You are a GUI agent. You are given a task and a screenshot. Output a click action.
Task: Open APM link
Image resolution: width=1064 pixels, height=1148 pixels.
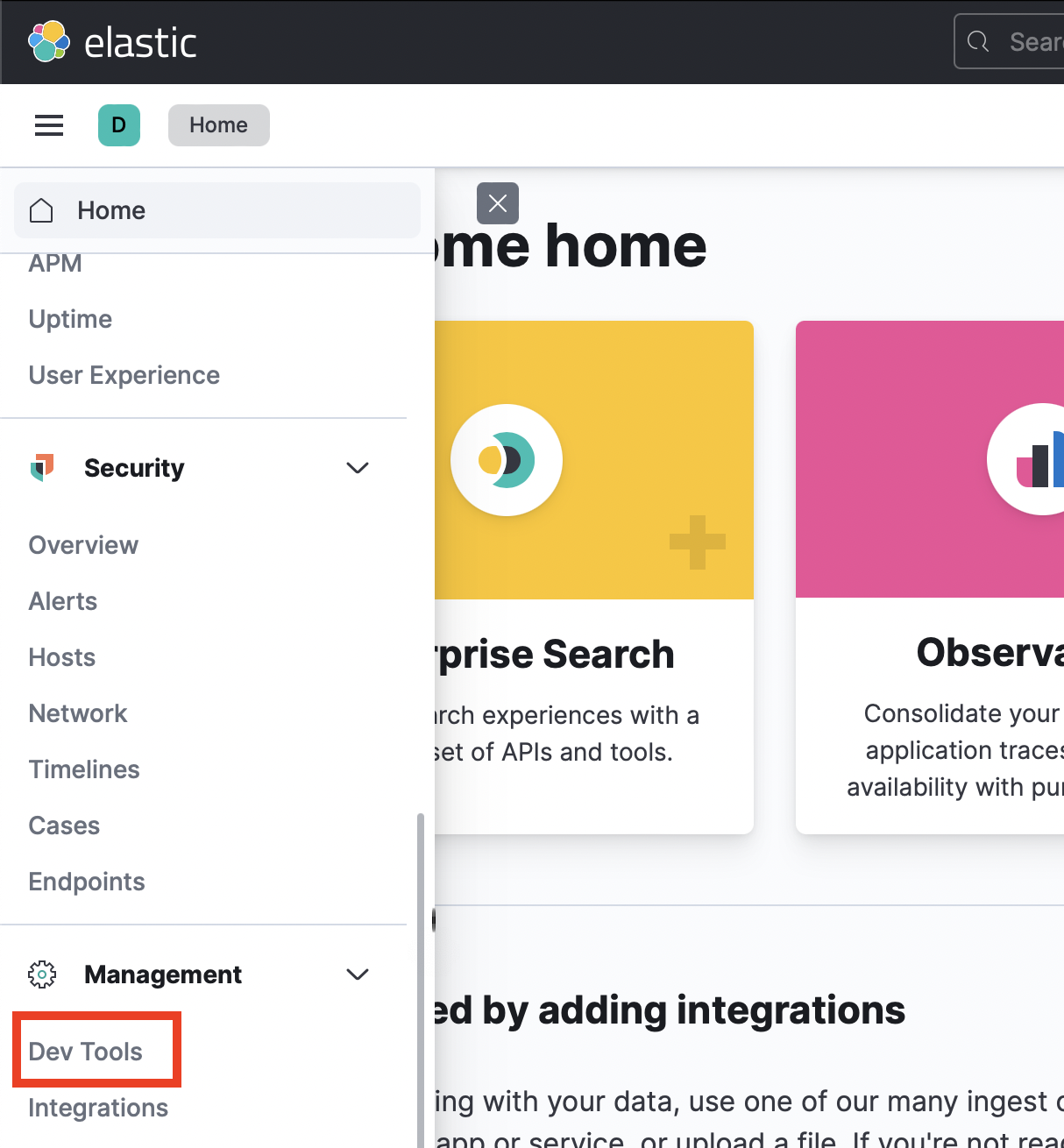(x=55, y=263)
